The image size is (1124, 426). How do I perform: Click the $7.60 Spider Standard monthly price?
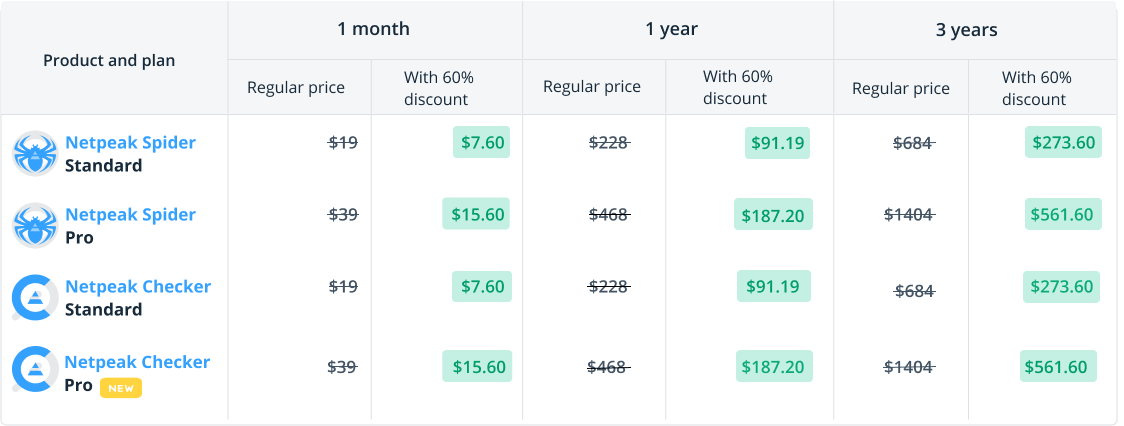pos(482,142)
